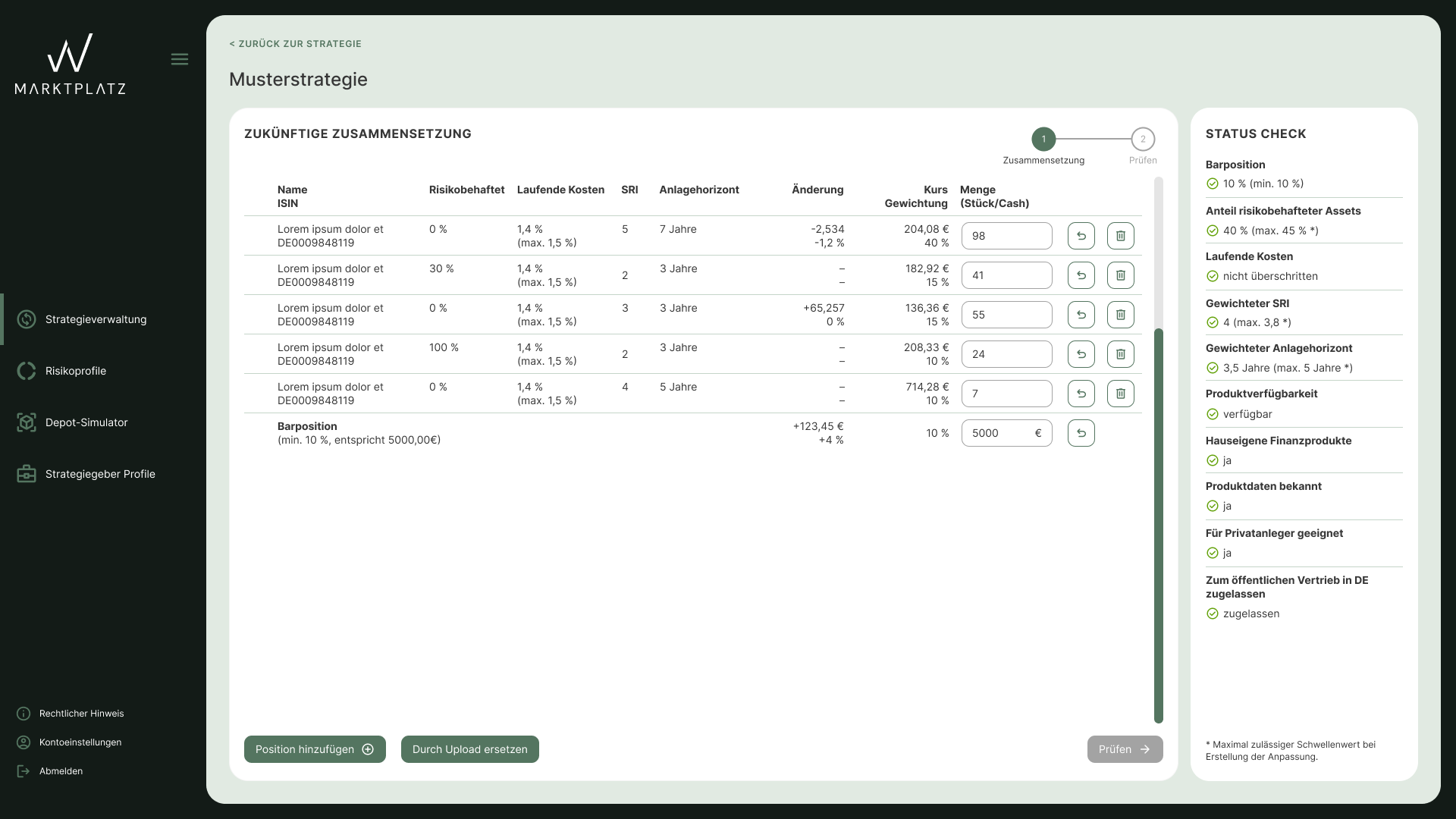Screen dimensions: 1456x819
Task: Reset quantity for the 714,28 € row
Action: (1081, 394)
